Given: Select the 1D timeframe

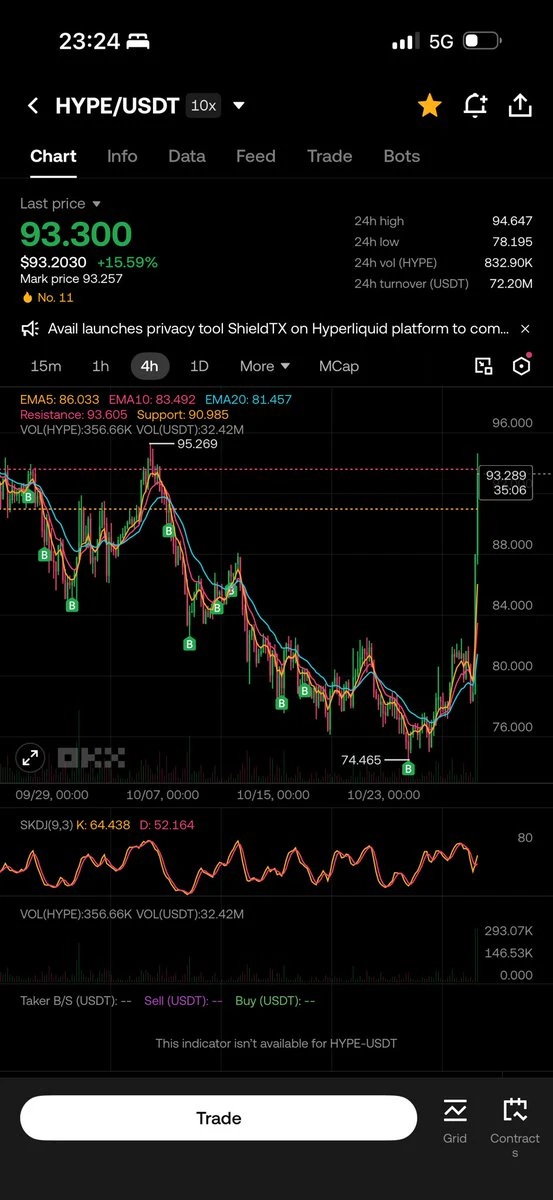Looking at the screenshot, I should (199, 366).
